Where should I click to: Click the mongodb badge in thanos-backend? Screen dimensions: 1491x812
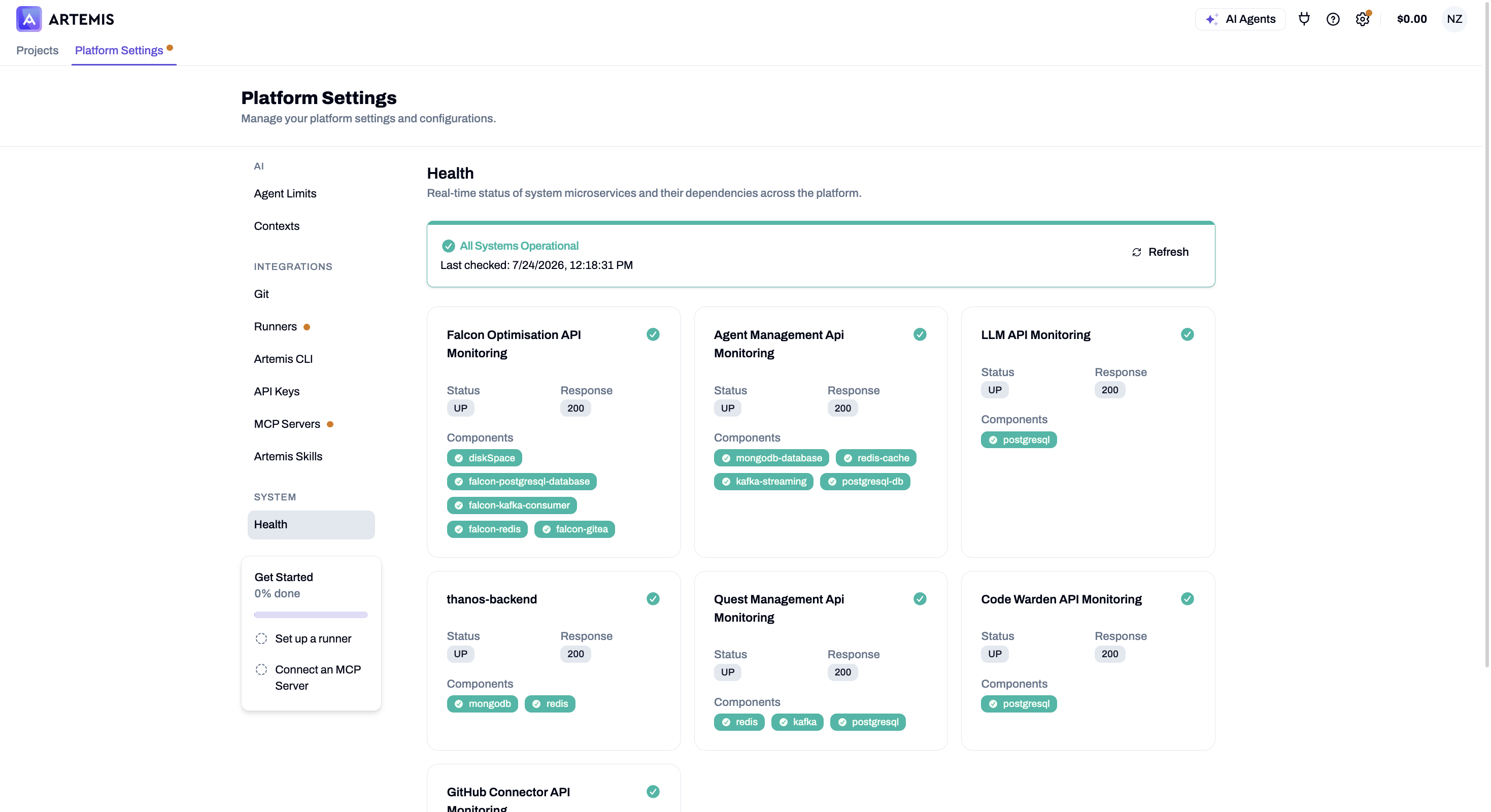(482, 704)
